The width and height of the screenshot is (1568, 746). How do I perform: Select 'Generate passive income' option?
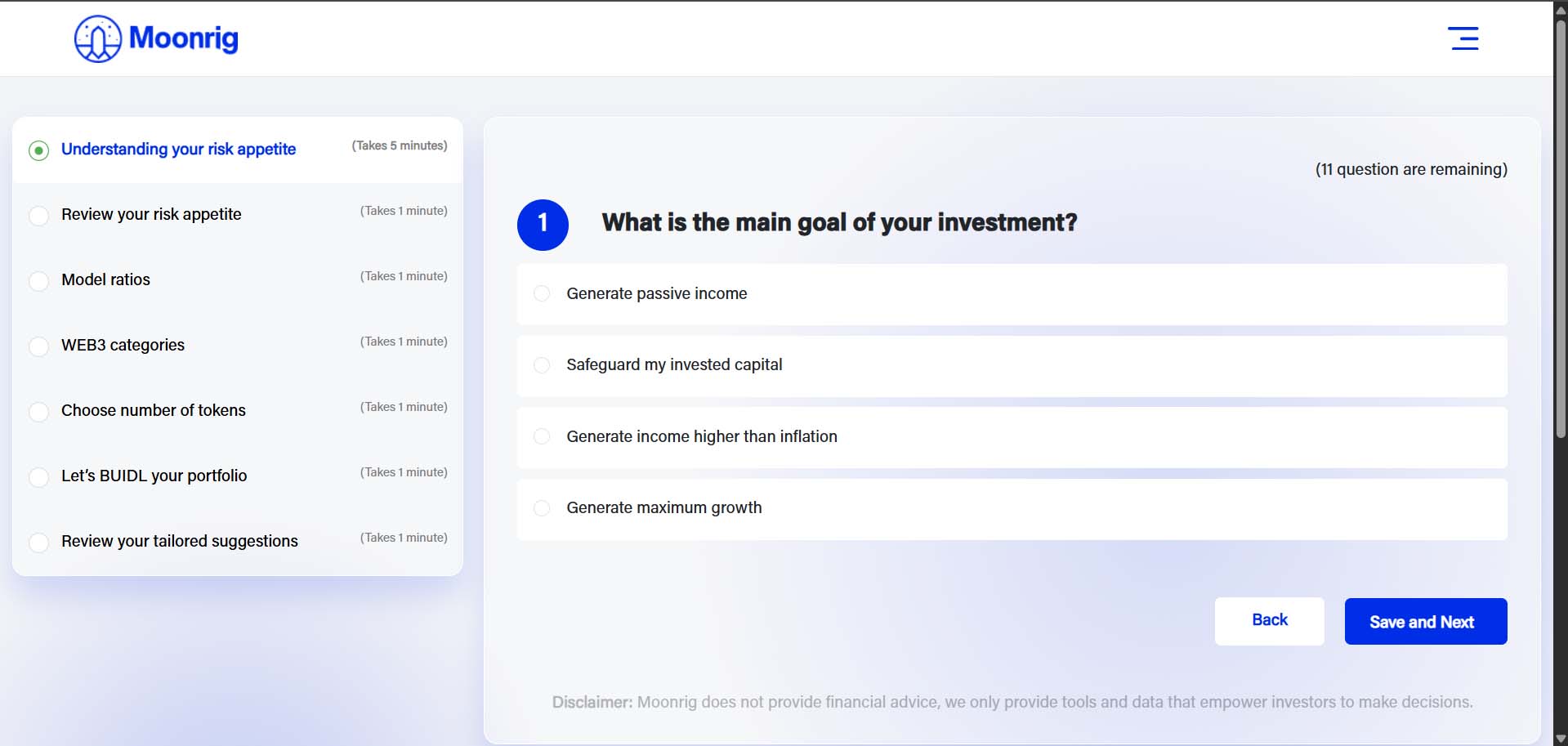[x=1012, y=294]
